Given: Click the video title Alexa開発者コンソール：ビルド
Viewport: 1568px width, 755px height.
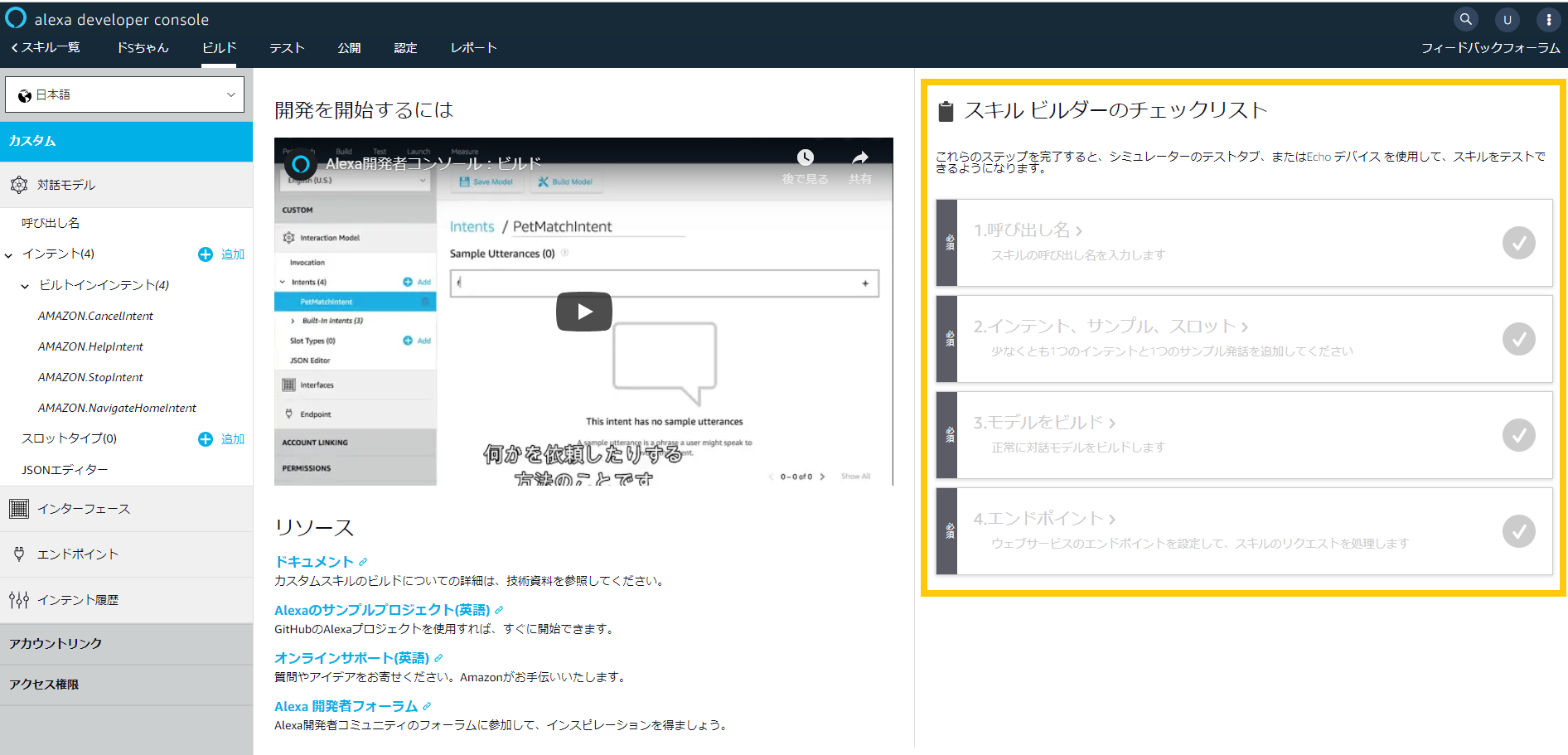Looking at the screenshot, I should pyautogui.click(x=433, y=163).
